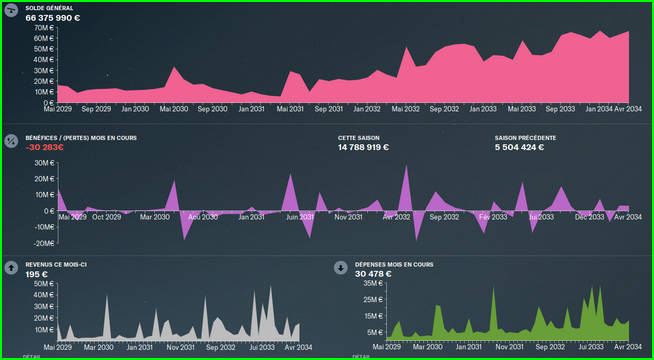Image resolution: width=654 pixels, height=360 pixels.
Task: Click the green monthly expenses chart
Action: click(x=508, y=313)
